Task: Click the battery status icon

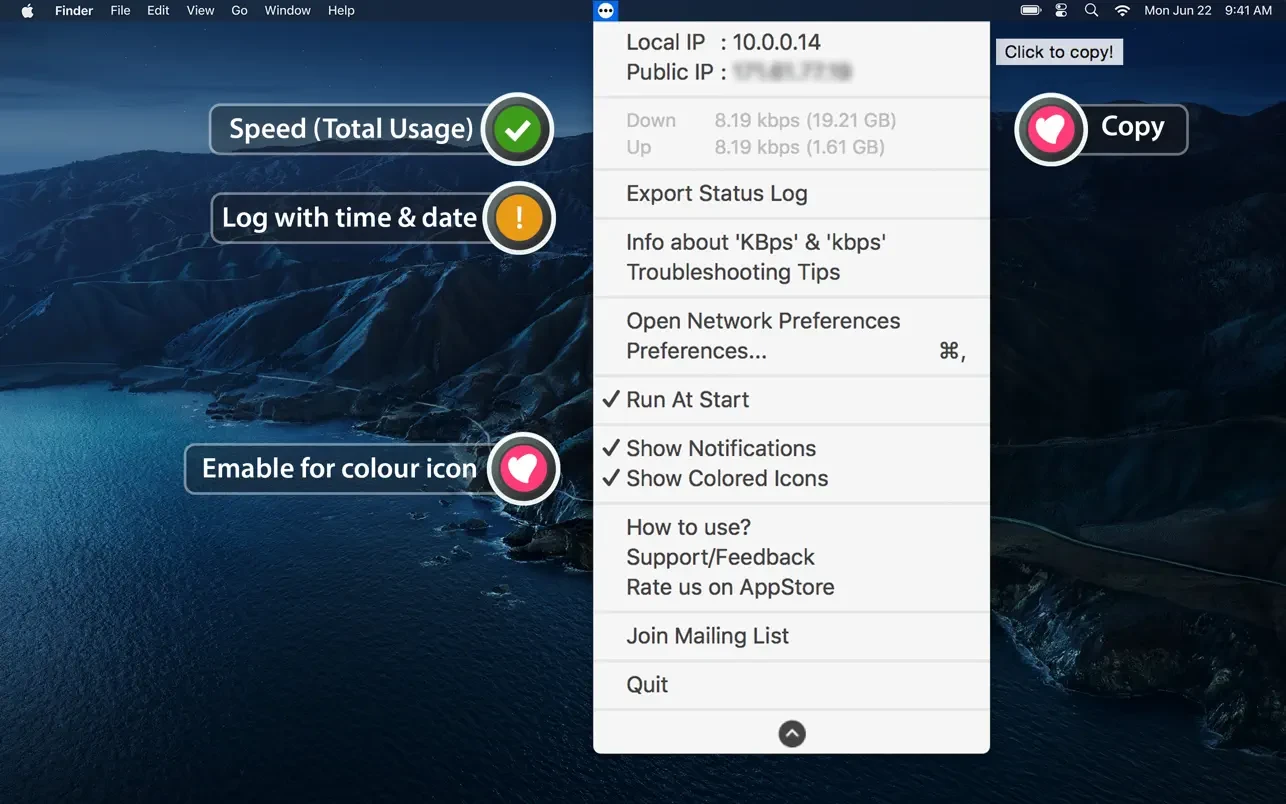Action: 1030,10
